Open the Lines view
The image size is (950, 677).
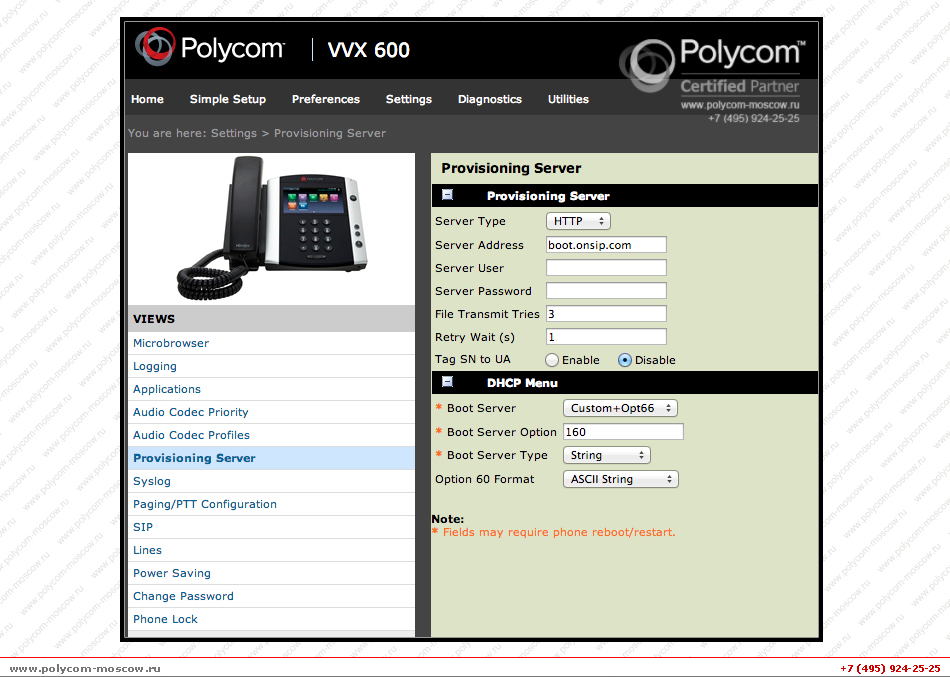(x=147, y=550)
